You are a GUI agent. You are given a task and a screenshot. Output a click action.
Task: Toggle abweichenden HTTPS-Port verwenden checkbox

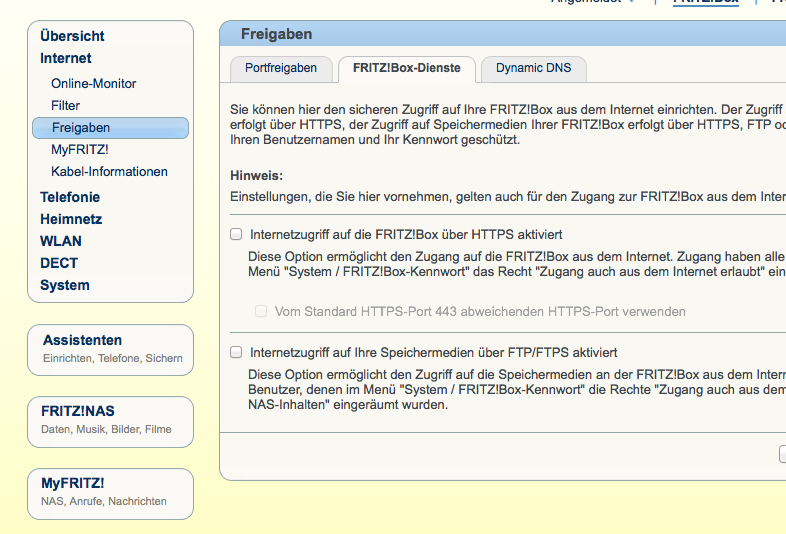[261, 311]
